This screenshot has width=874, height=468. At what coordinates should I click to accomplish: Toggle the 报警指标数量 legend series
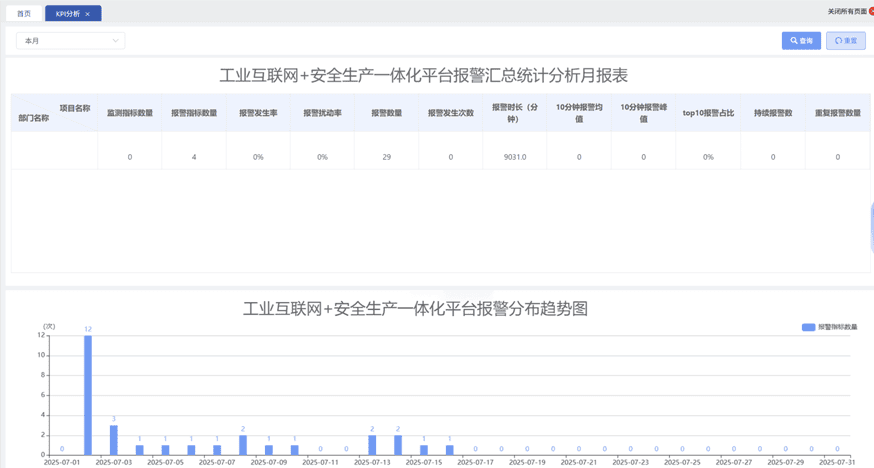point(829,327)
